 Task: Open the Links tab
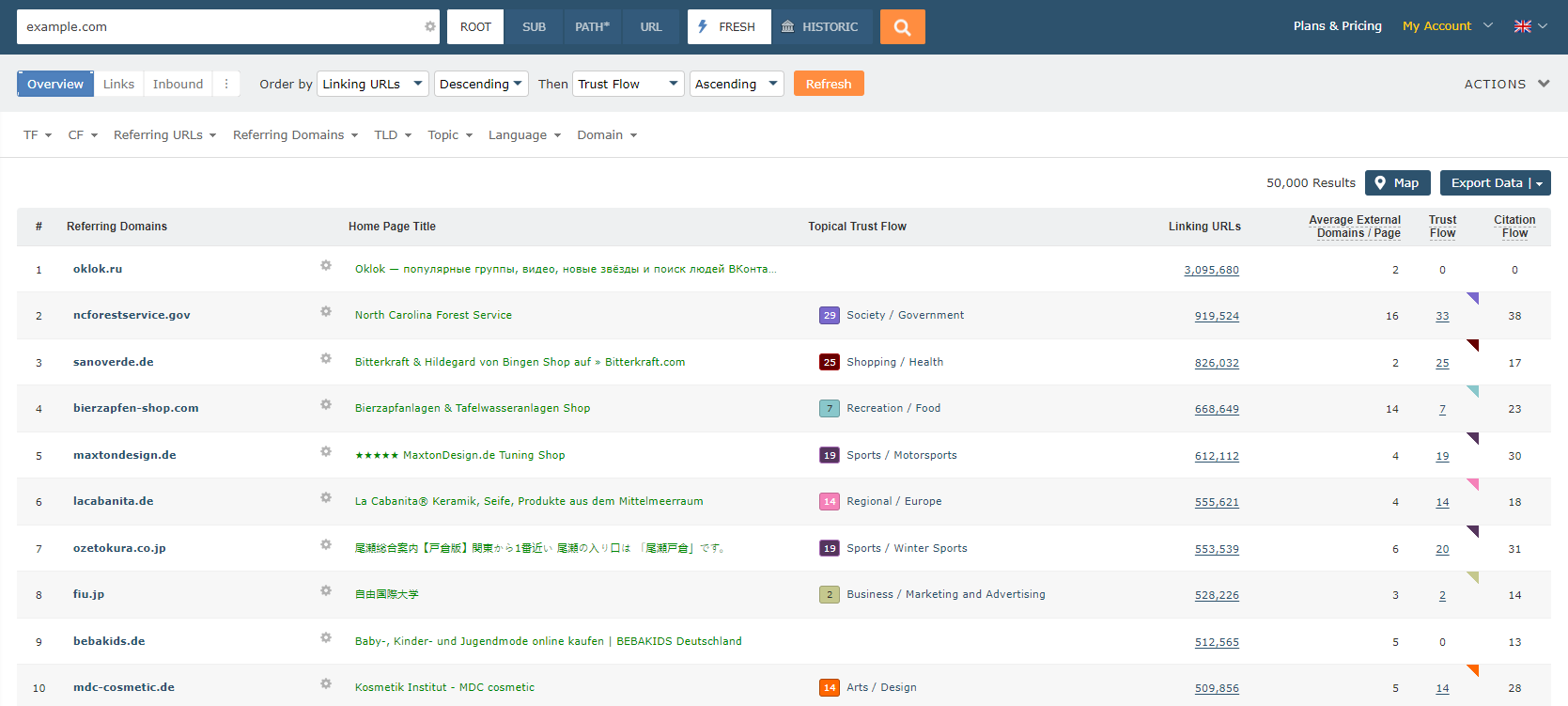coord(118,84)
